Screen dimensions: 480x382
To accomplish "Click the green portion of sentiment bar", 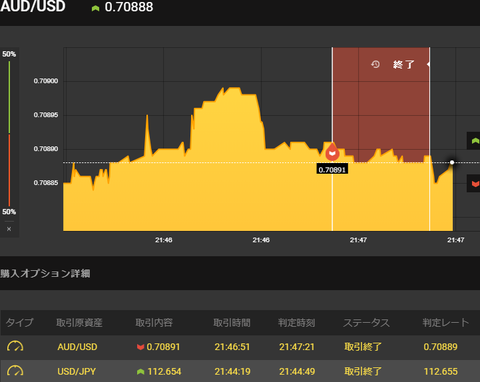I will [x=9, y=97].
